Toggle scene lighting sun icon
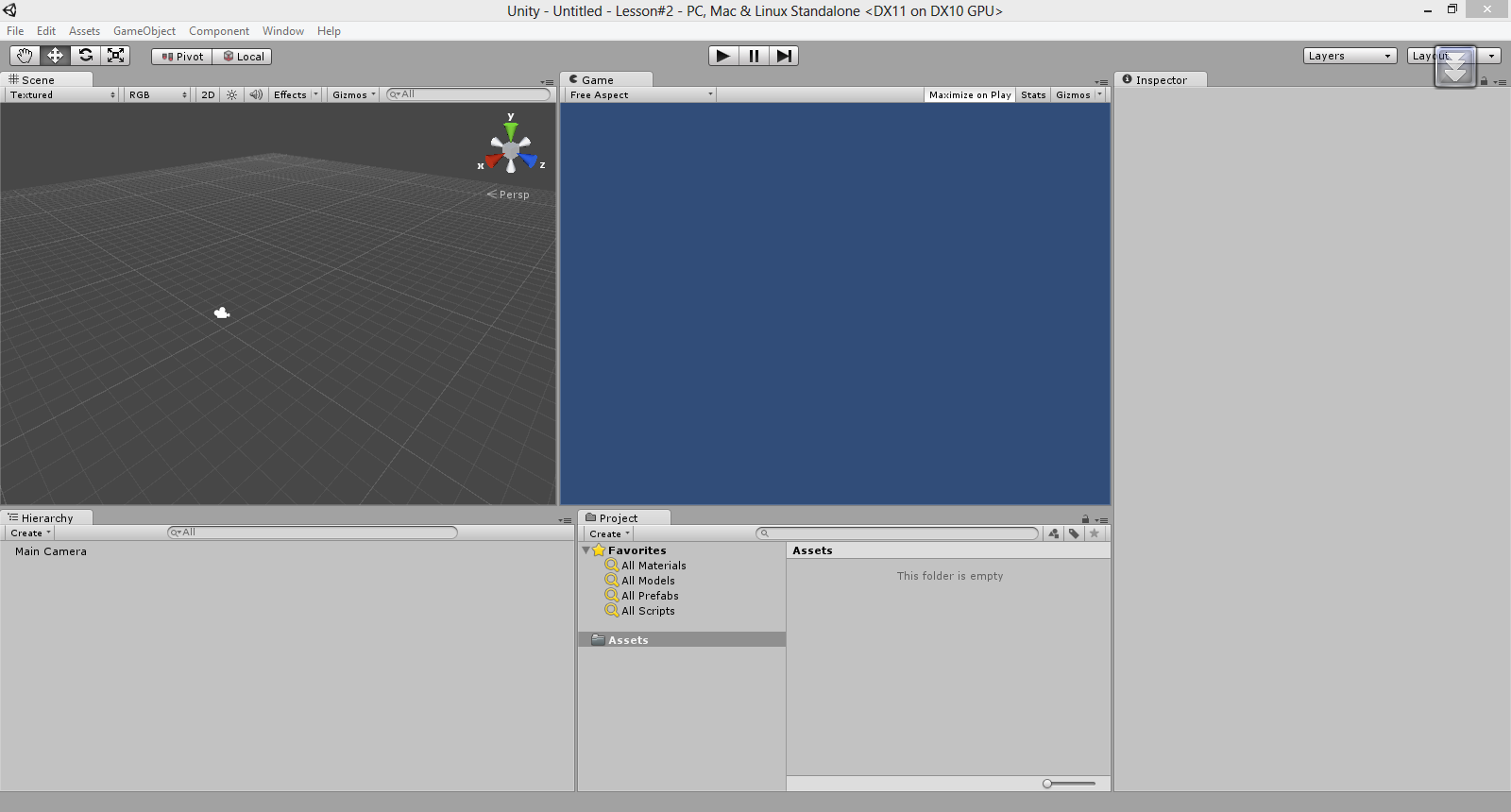This screenshot has width=1511, height=812. [x=232, y=94]
